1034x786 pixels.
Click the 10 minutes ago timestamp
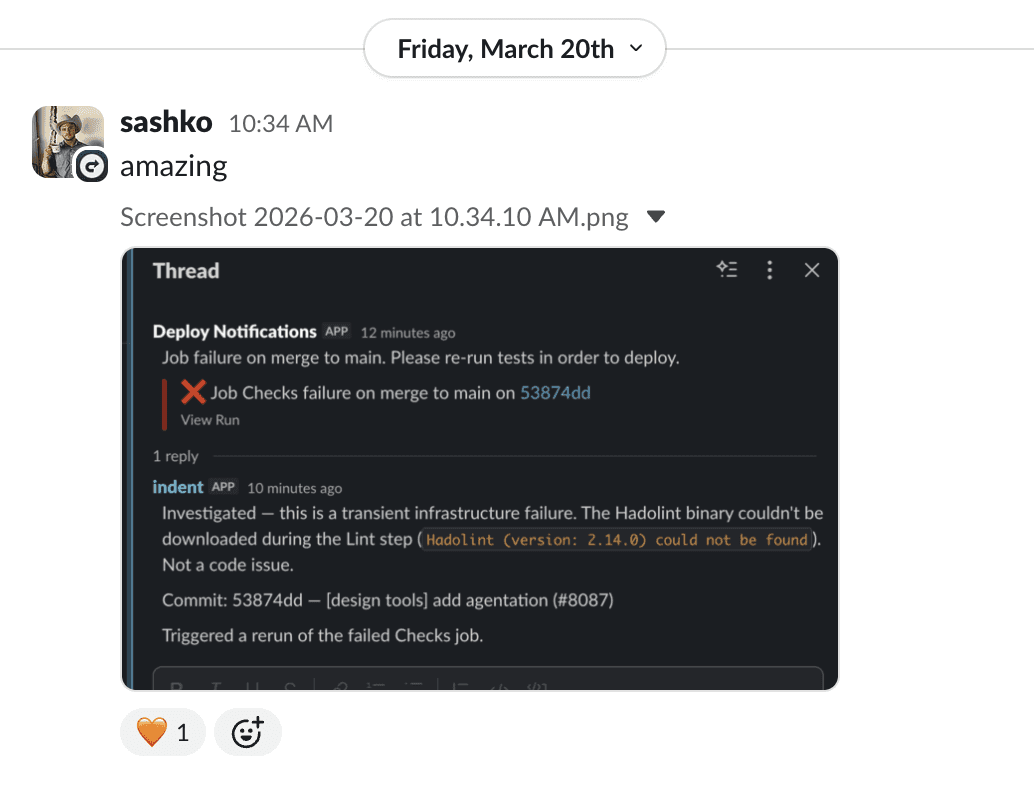tap(295, 489)
